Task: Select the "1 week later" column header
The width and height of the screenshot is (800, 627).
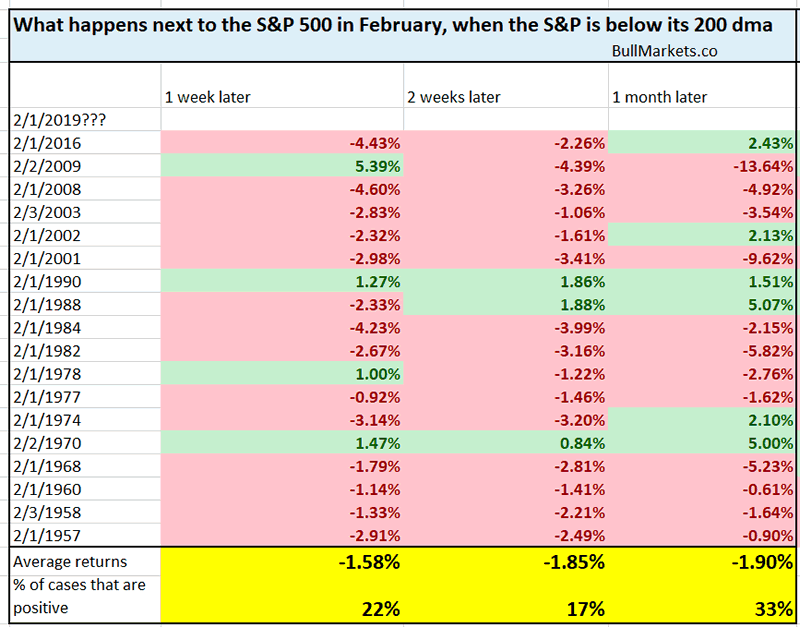Action: [x=206, y=97]
